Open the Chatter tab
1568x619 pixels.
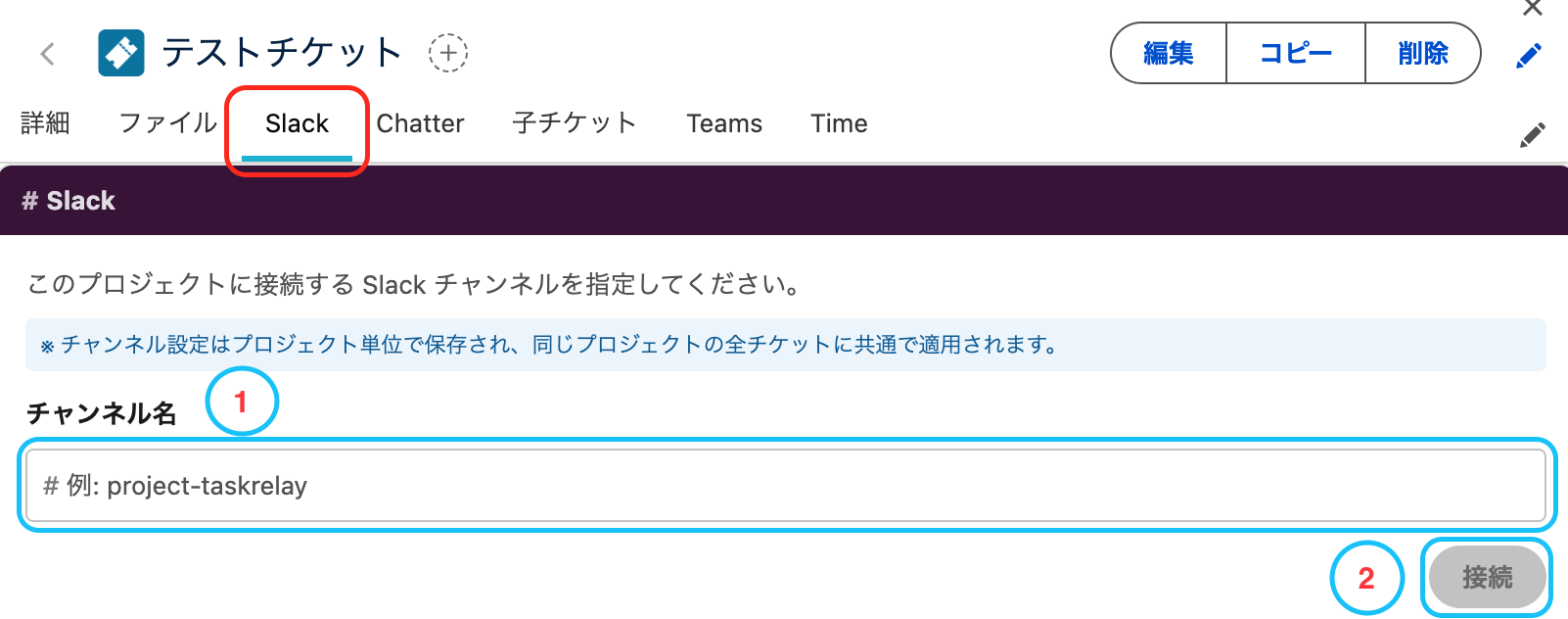[x=420, y=123]
